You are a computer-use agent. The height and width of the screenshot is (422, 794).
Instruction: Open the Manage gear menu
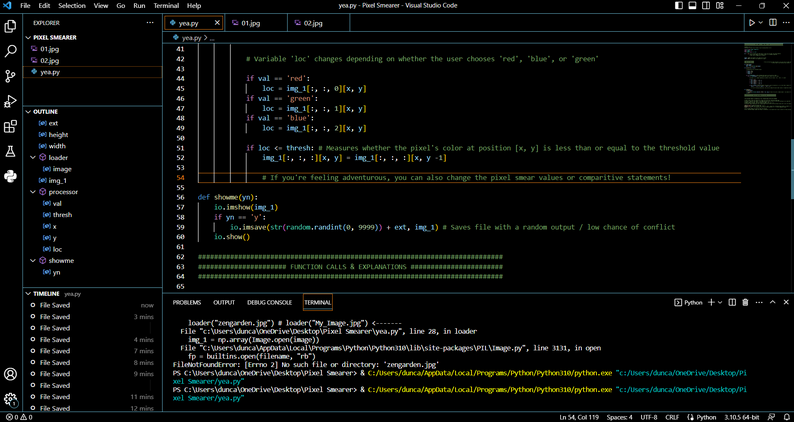(x=10, y=399)
